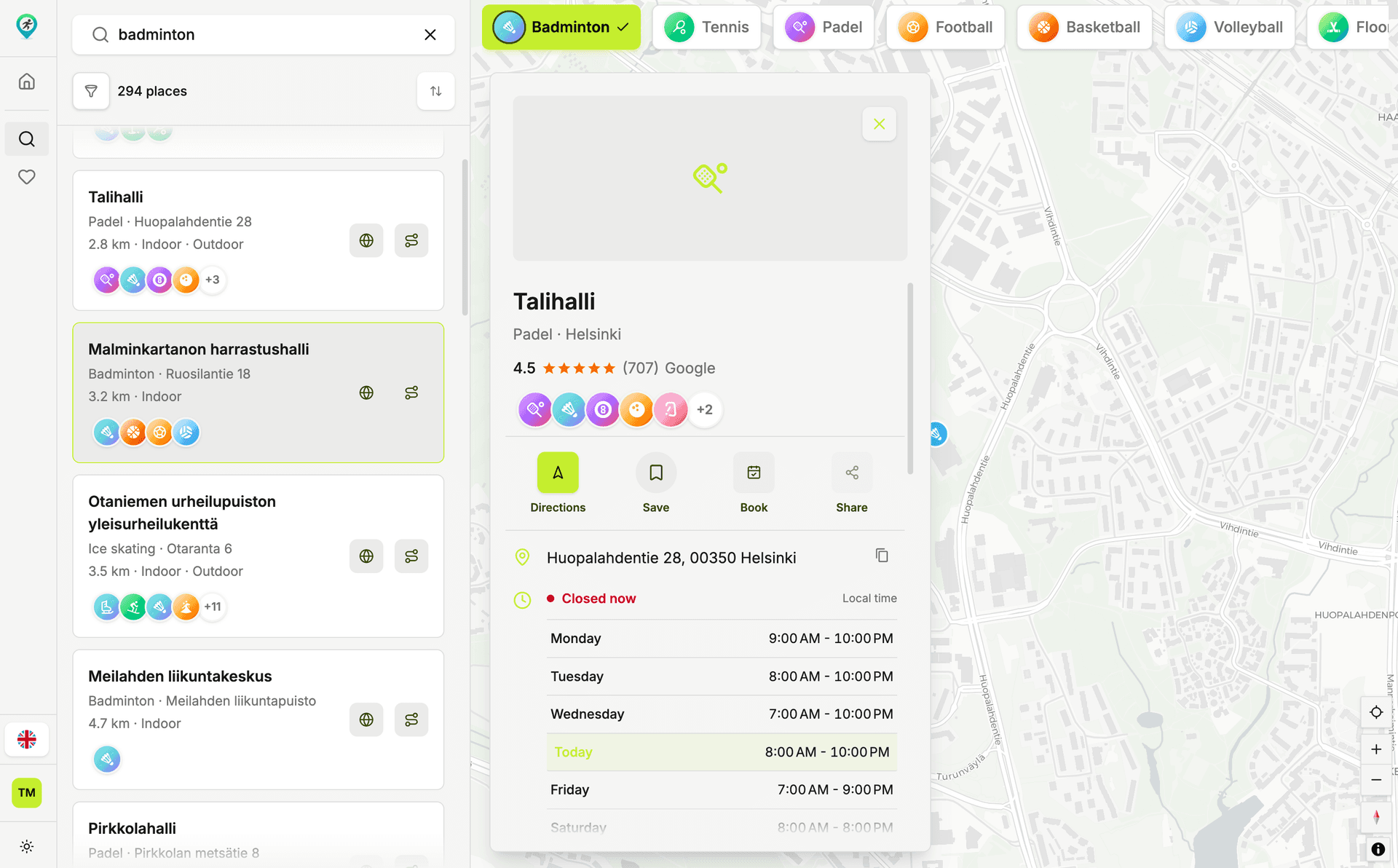Click basketball icon on Malminkartanon card

(133, 433)
